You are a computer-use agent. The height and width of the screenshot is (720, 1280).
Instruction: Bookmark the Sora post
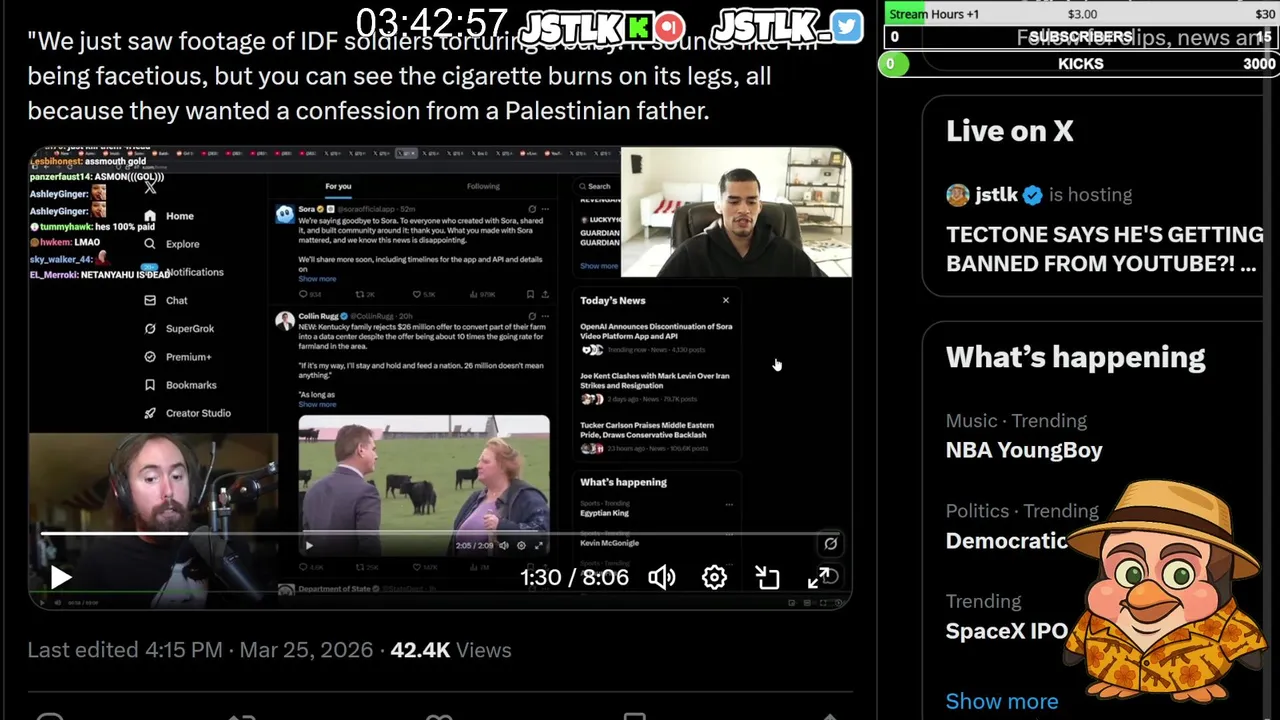530,294
